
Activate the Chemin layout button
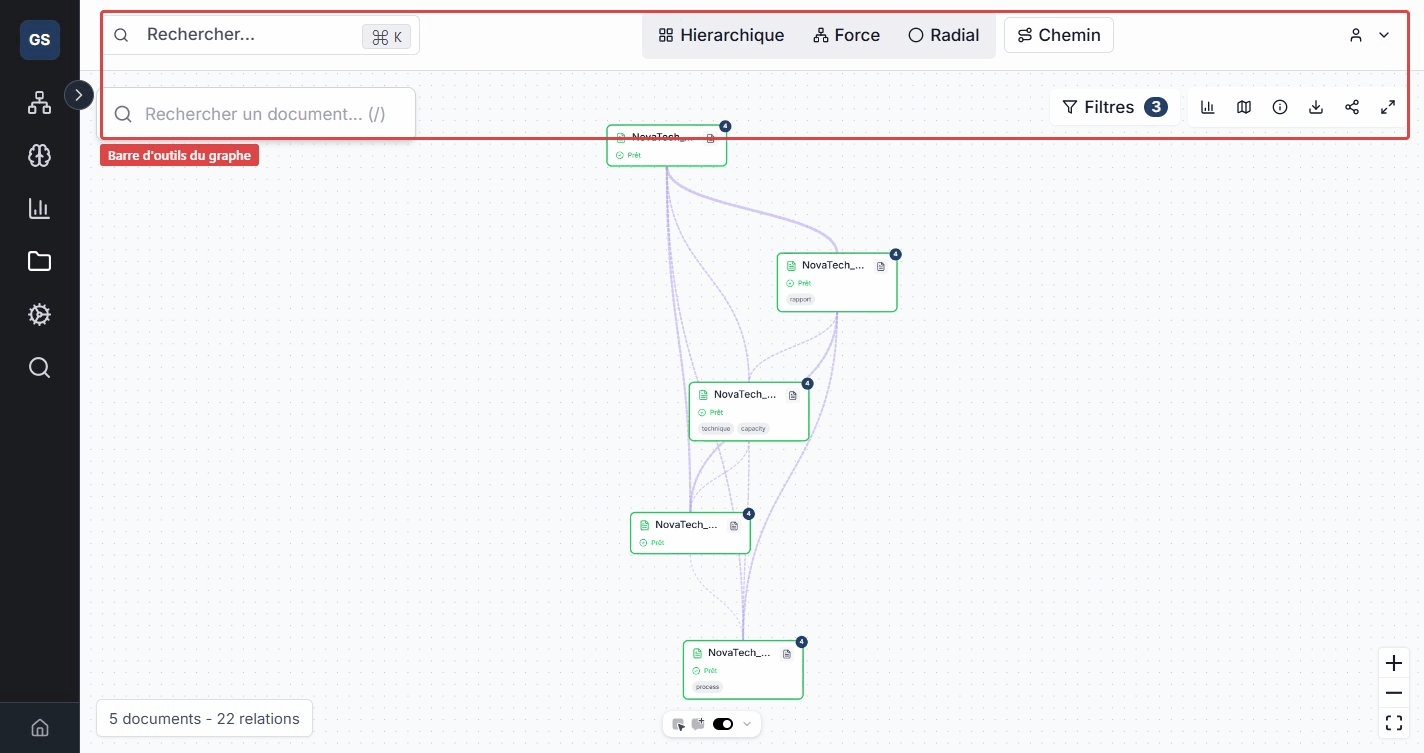tap(1058, 35)
